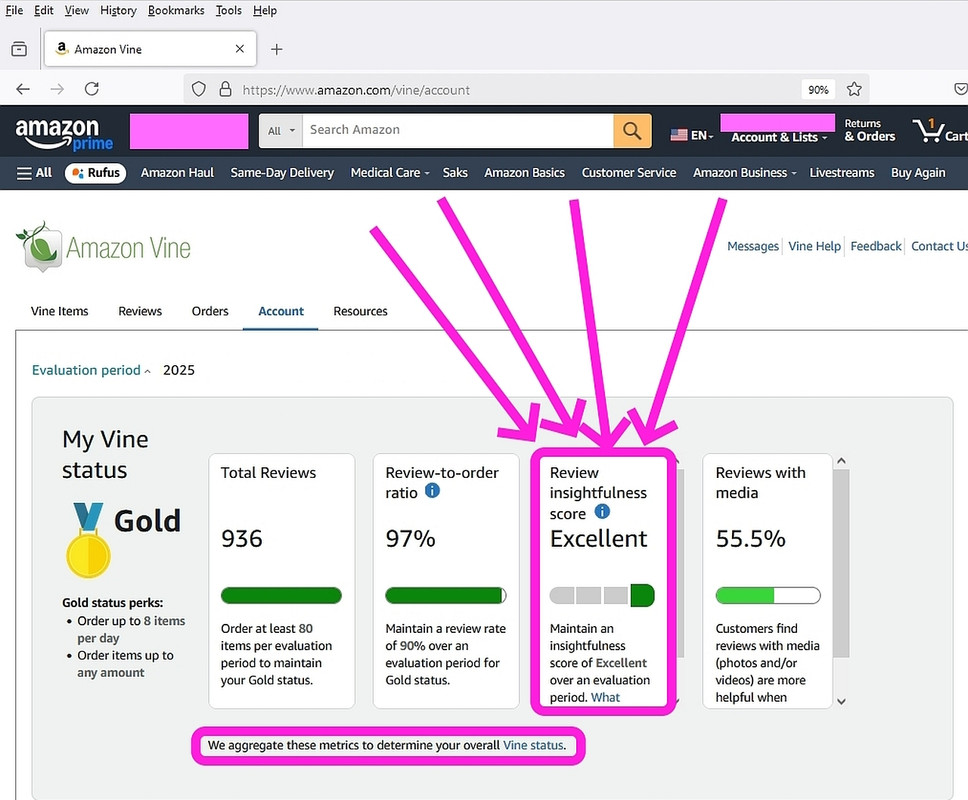Click in the Search Amazon field
Viewport: 968px width, 800px height.
coord(457,130)
